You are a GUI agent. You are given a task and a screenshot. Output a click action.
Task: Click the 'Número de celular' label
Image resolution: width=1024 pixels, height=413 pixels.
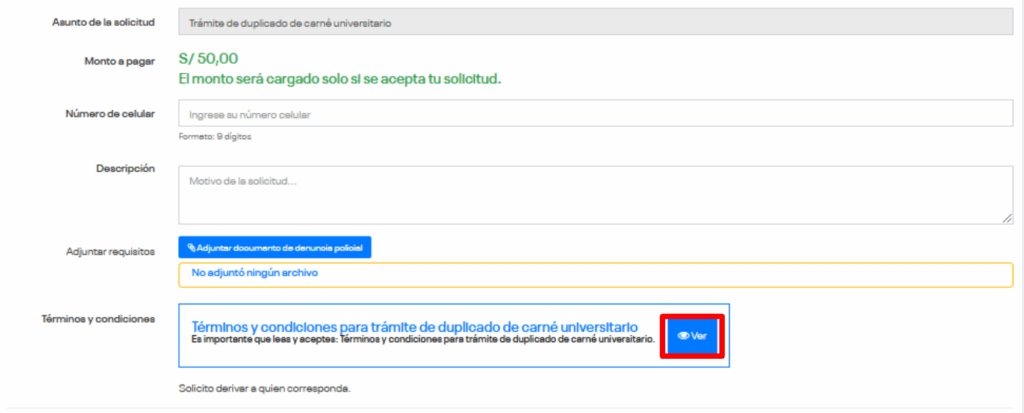(x=110, y=114)
